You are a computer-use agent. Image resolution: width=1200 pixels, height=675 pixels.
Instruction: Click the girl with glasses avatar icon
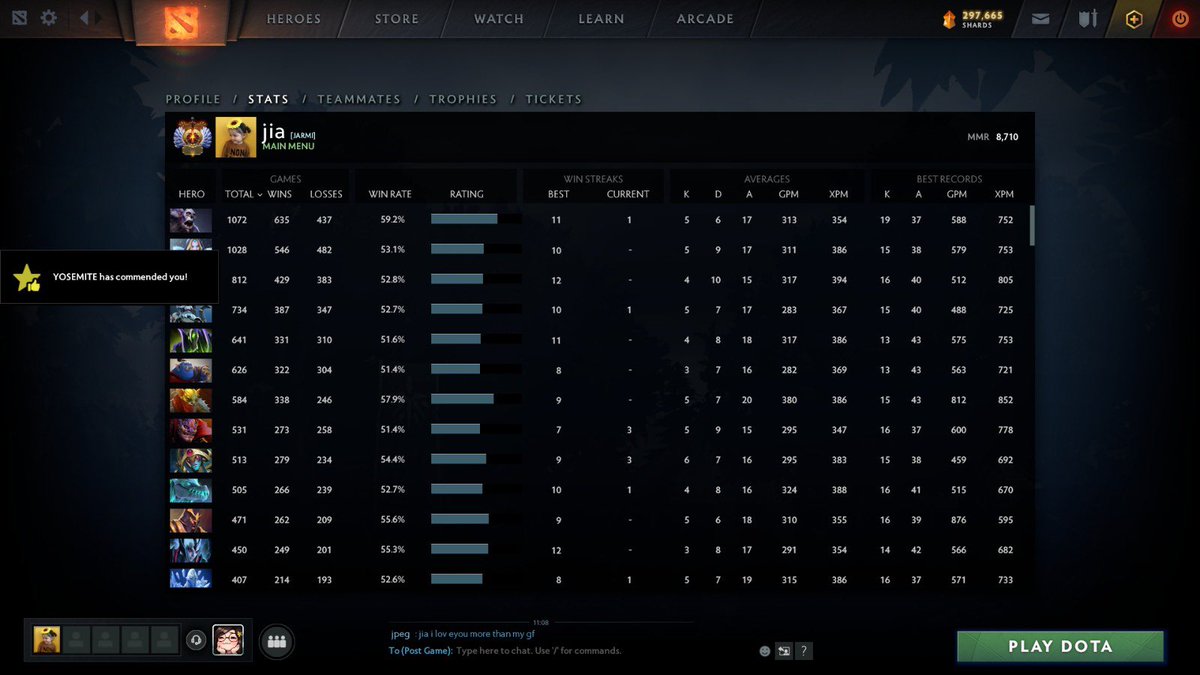228,640
